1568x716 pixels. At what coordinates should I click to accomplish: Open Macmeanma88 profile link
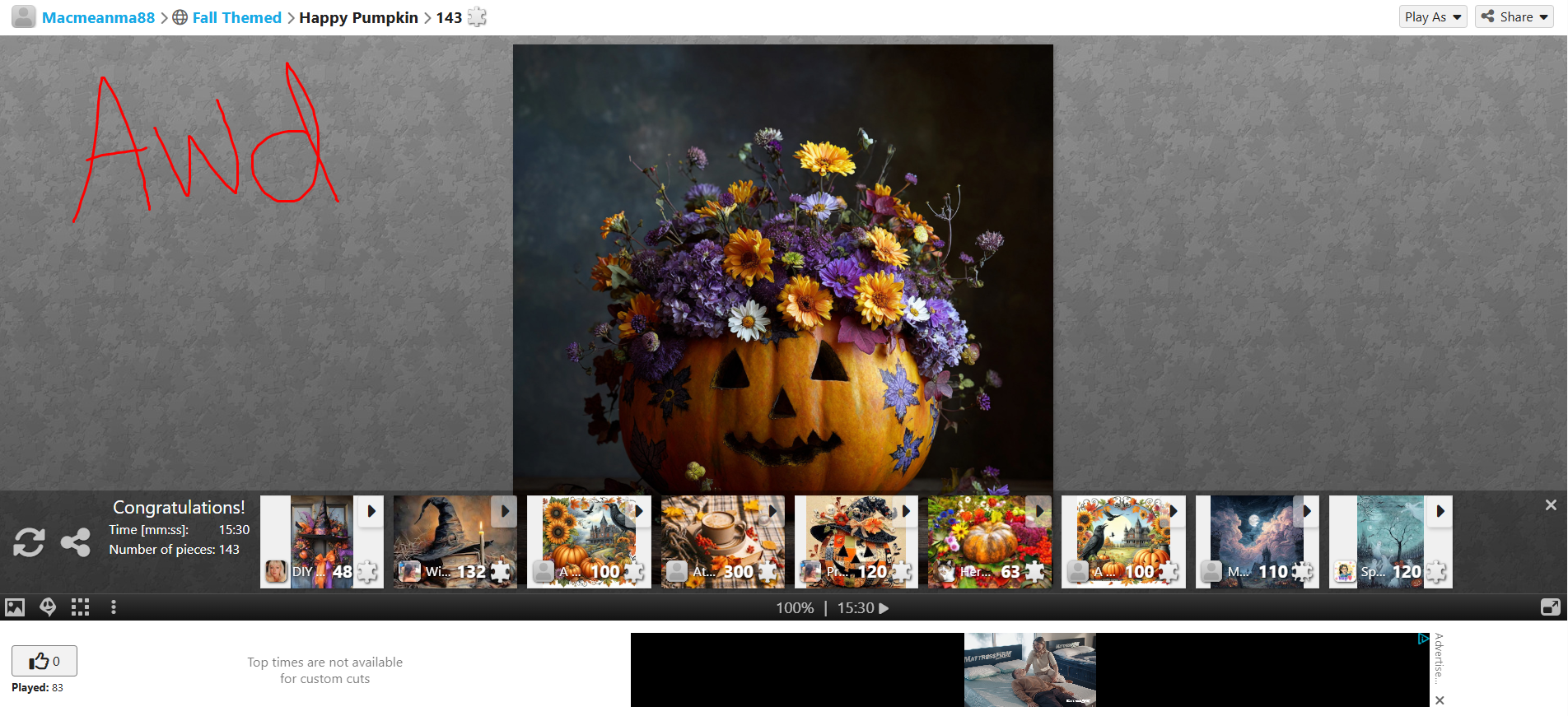click(x=98, y=17)
